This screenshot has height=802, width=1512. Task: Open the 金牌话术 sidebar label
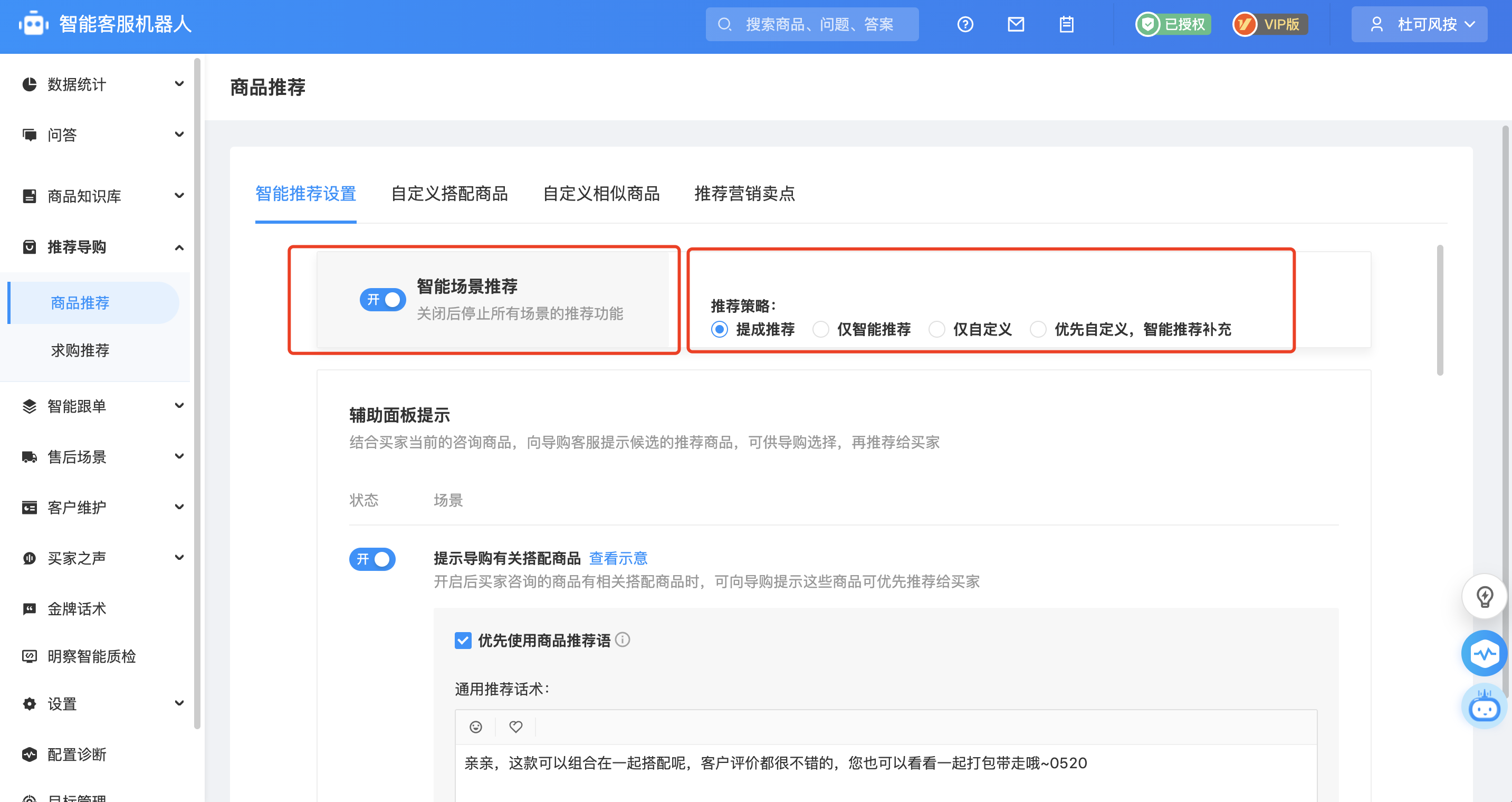pyautogui.click(x=77, y=609)
